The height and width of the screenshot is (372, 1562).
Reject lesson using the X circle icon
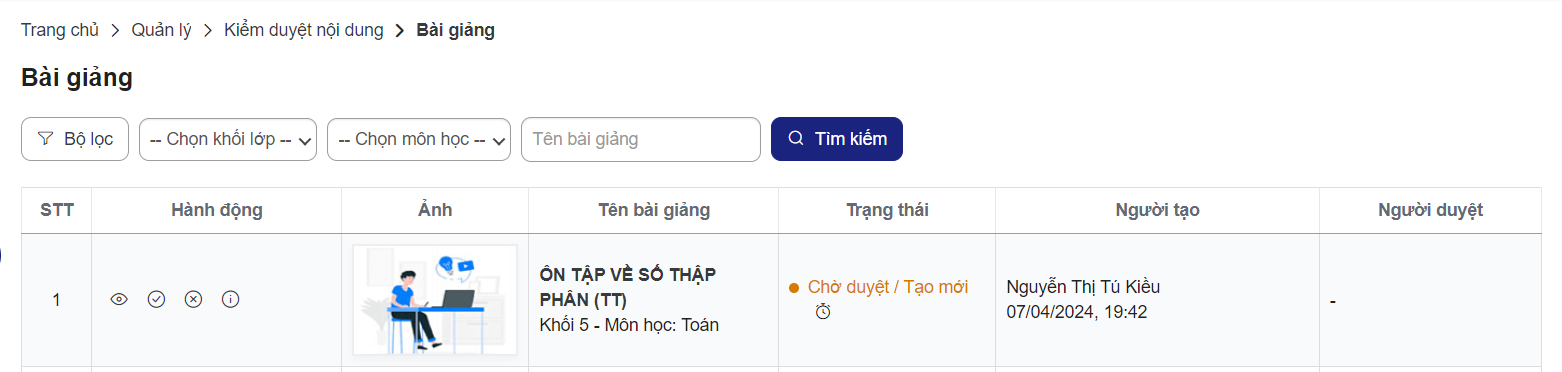point(194,299)
